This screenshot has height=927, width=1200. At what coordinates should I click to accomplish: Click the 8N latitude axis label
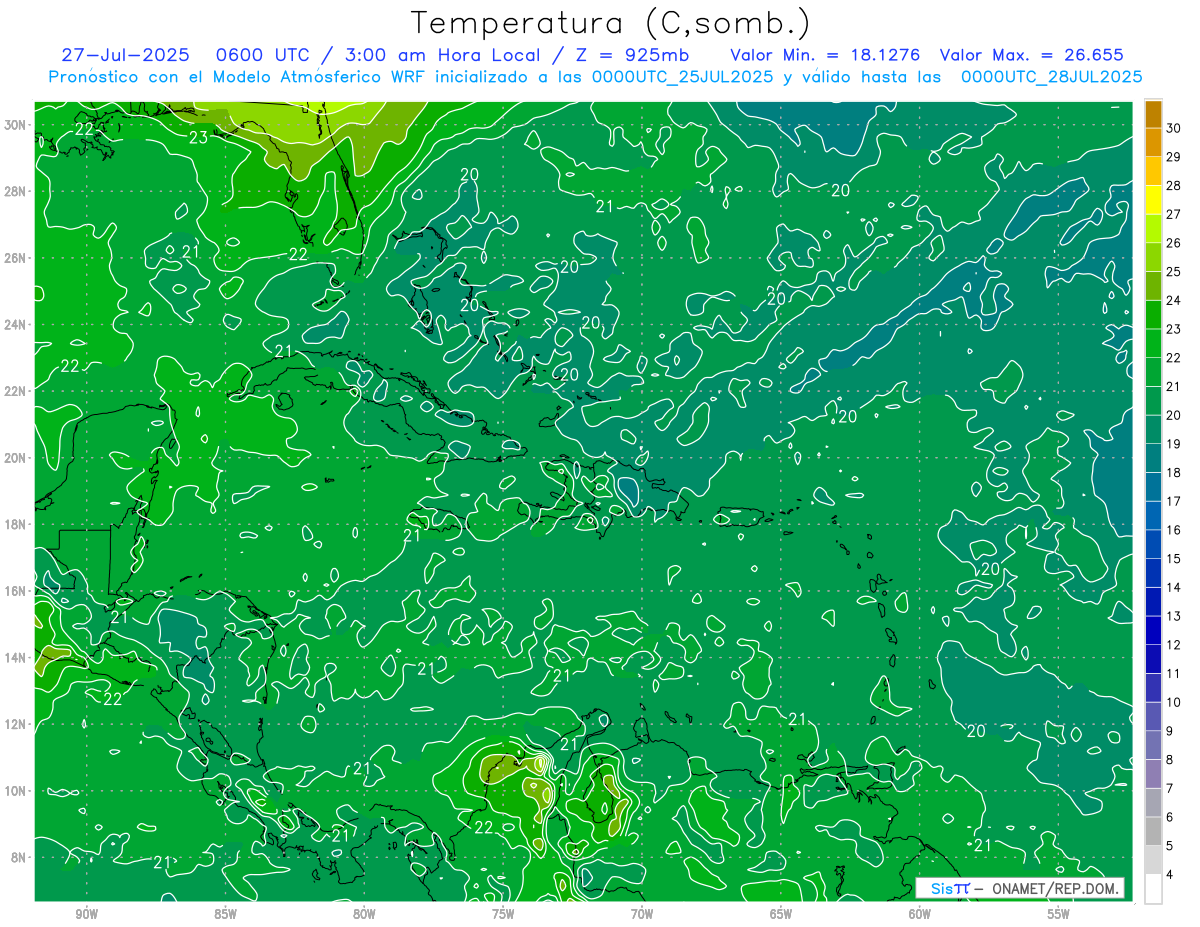(x=19, y=857)
